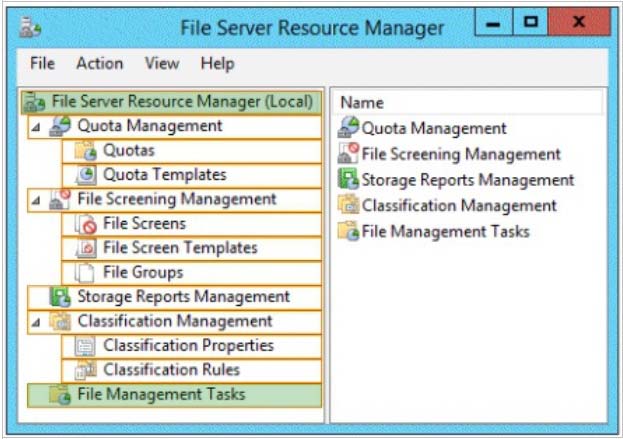The height and width of the screenshot is (439, 623).
Task: Select Storage Reports Management text in the Name list
Action: click(x=468, y=180)
